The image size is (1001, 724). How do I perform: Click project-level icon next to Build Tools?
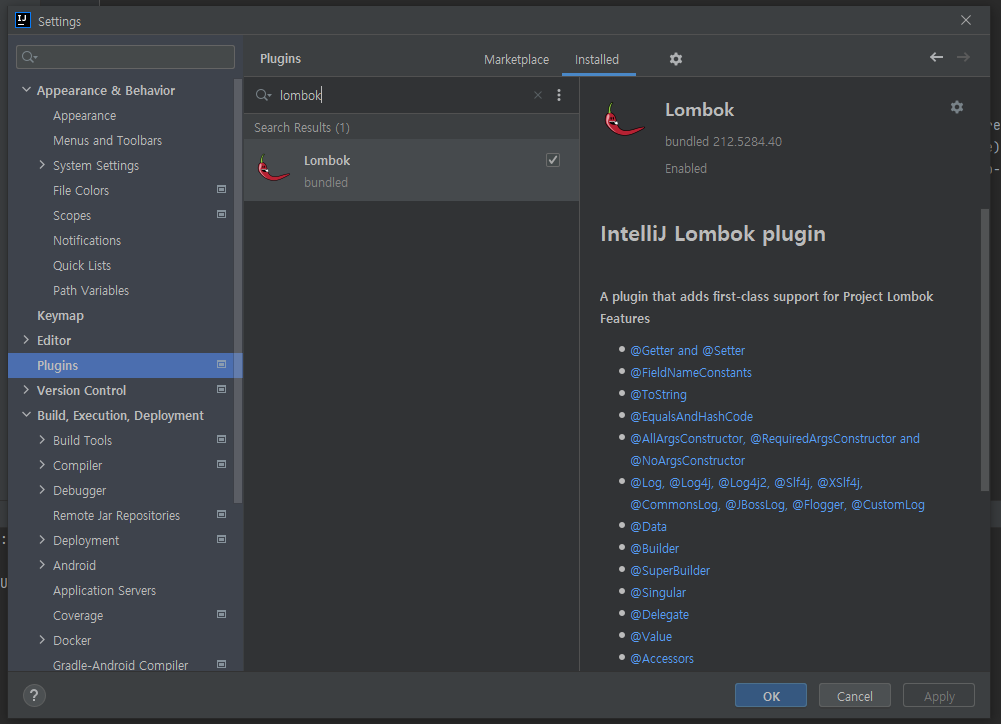[x=222, y=439]
